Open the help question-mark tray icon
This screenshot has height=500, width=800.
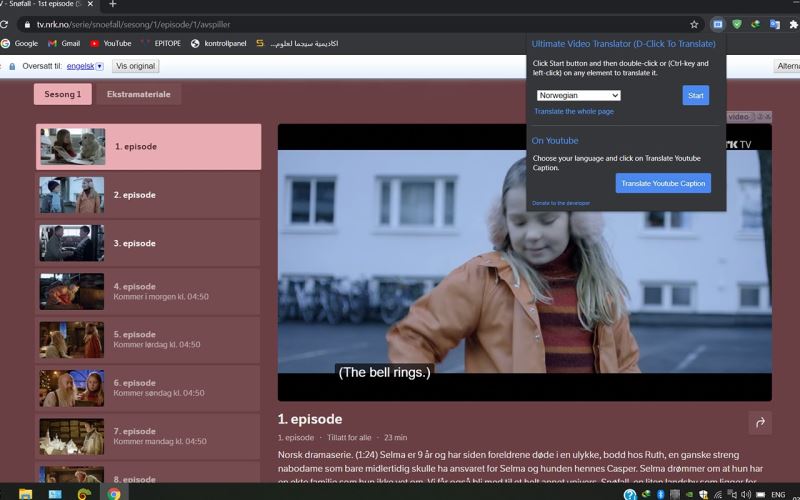coord(630,494)
